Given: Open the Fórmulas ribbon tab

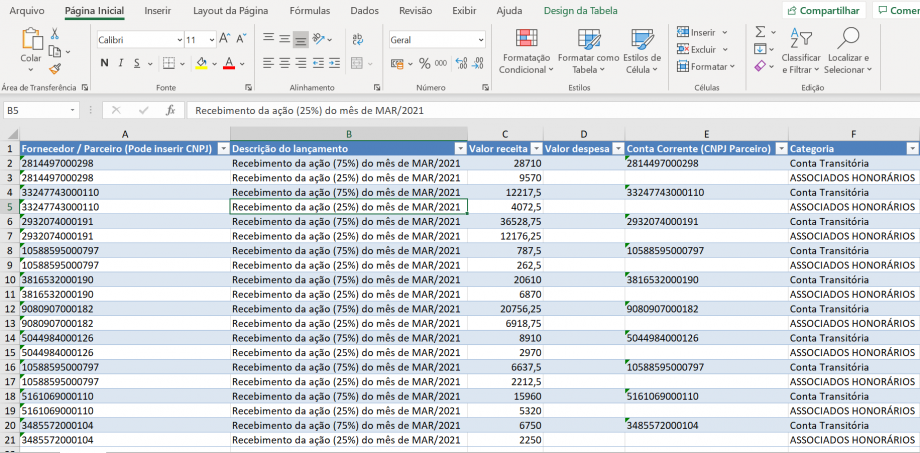Looking at the screenshot, I should pos(309,10).
